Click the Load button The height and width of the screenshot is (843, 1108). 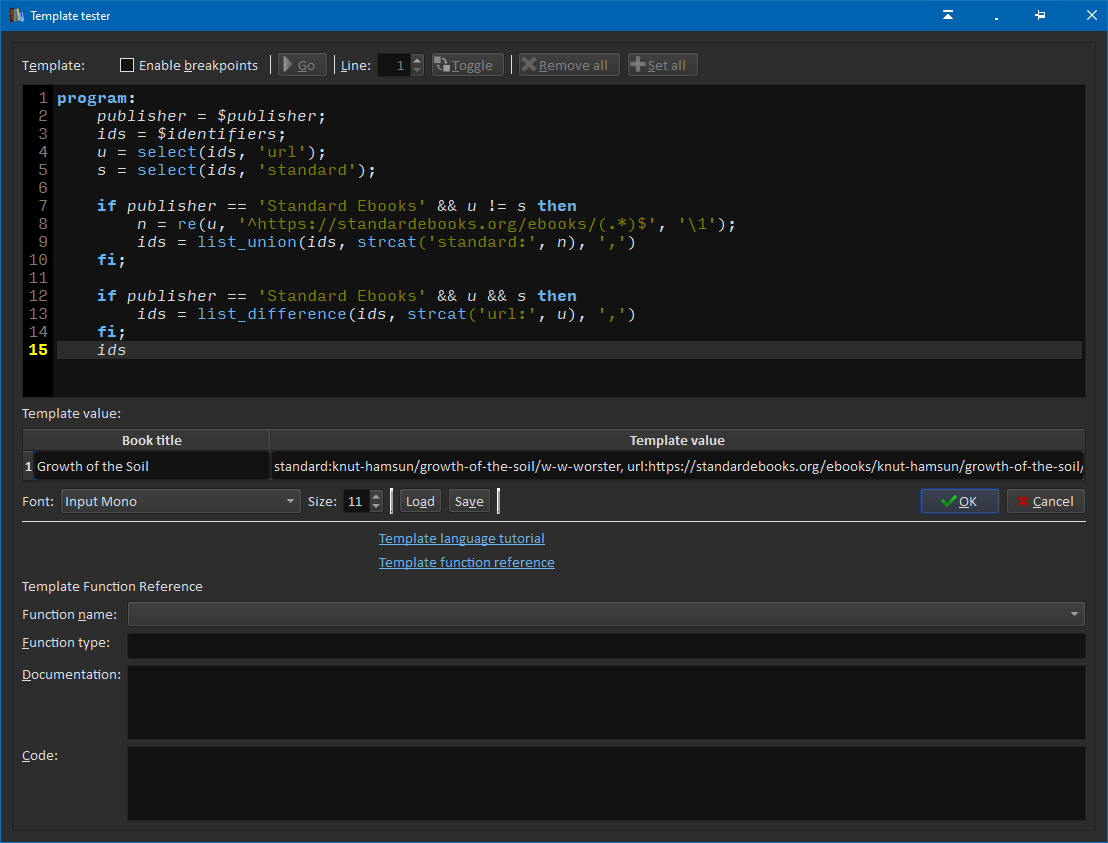(420, 501)
